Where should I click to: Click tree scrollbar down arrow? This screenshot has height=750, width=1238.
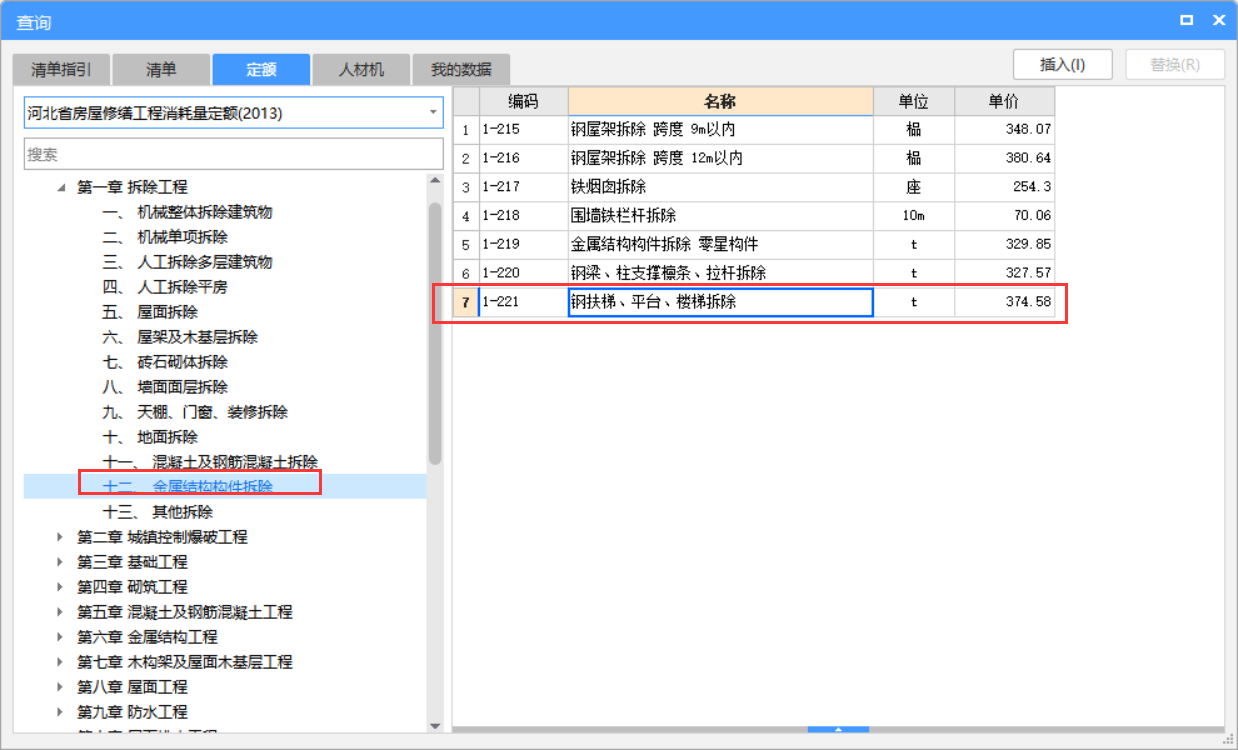435,726
